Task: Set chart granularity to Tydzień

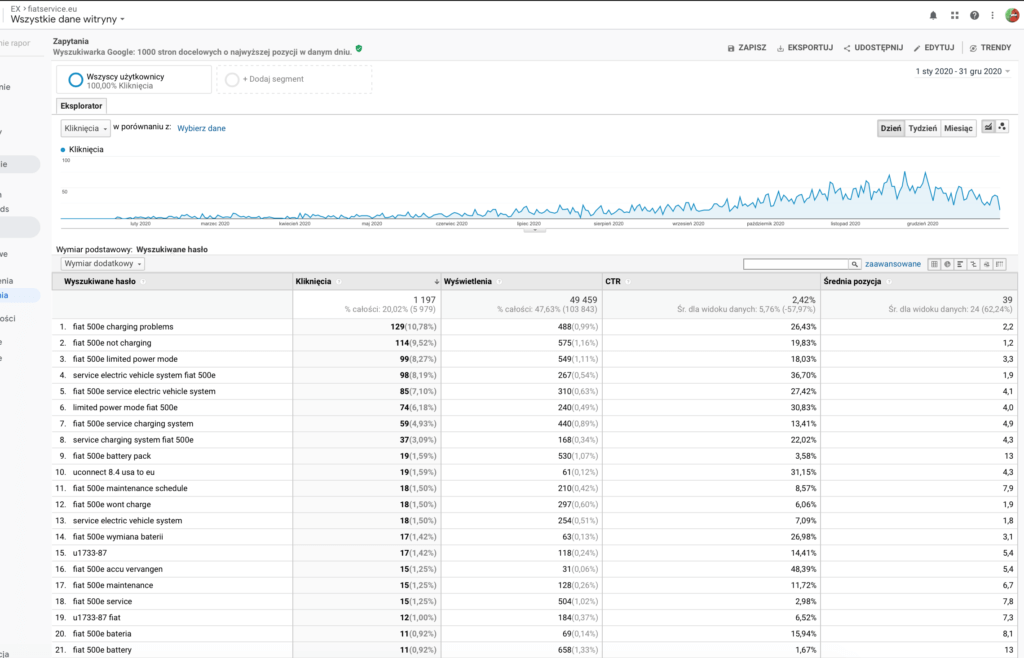Action: coord(923,129)
